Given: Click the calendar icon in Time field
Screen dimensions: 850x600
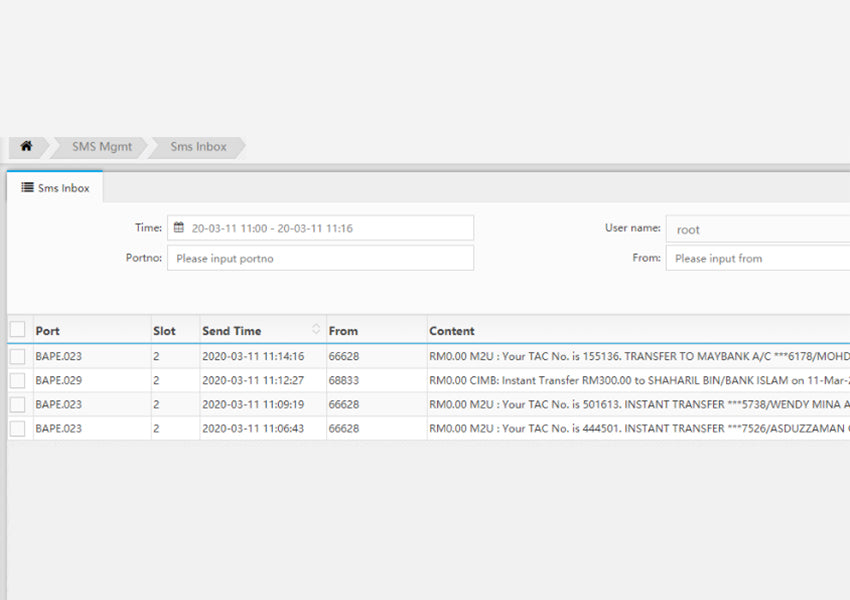Looking at the screenshot, I should (x=179, y=228).
